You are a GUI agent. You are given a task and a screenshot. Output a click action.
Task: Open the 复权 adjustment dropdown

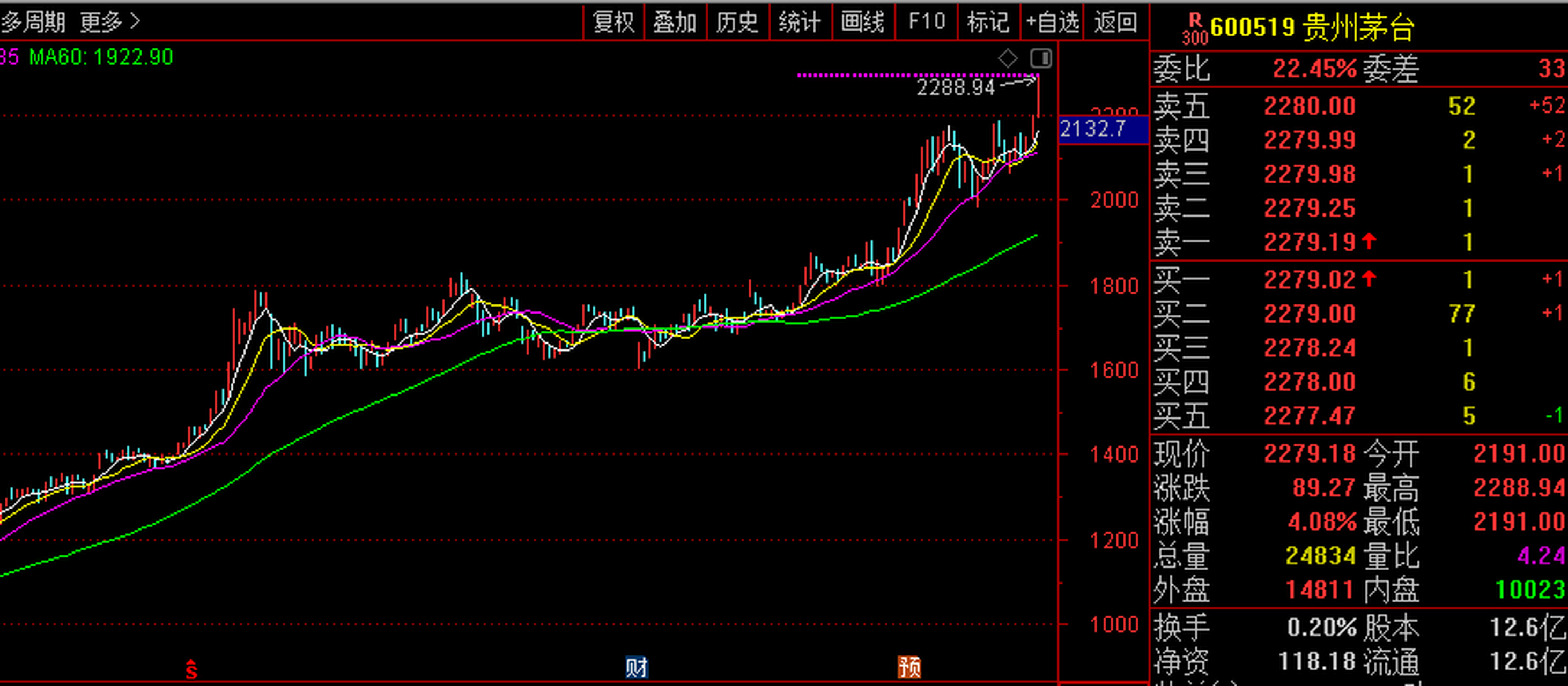[613, 23]
